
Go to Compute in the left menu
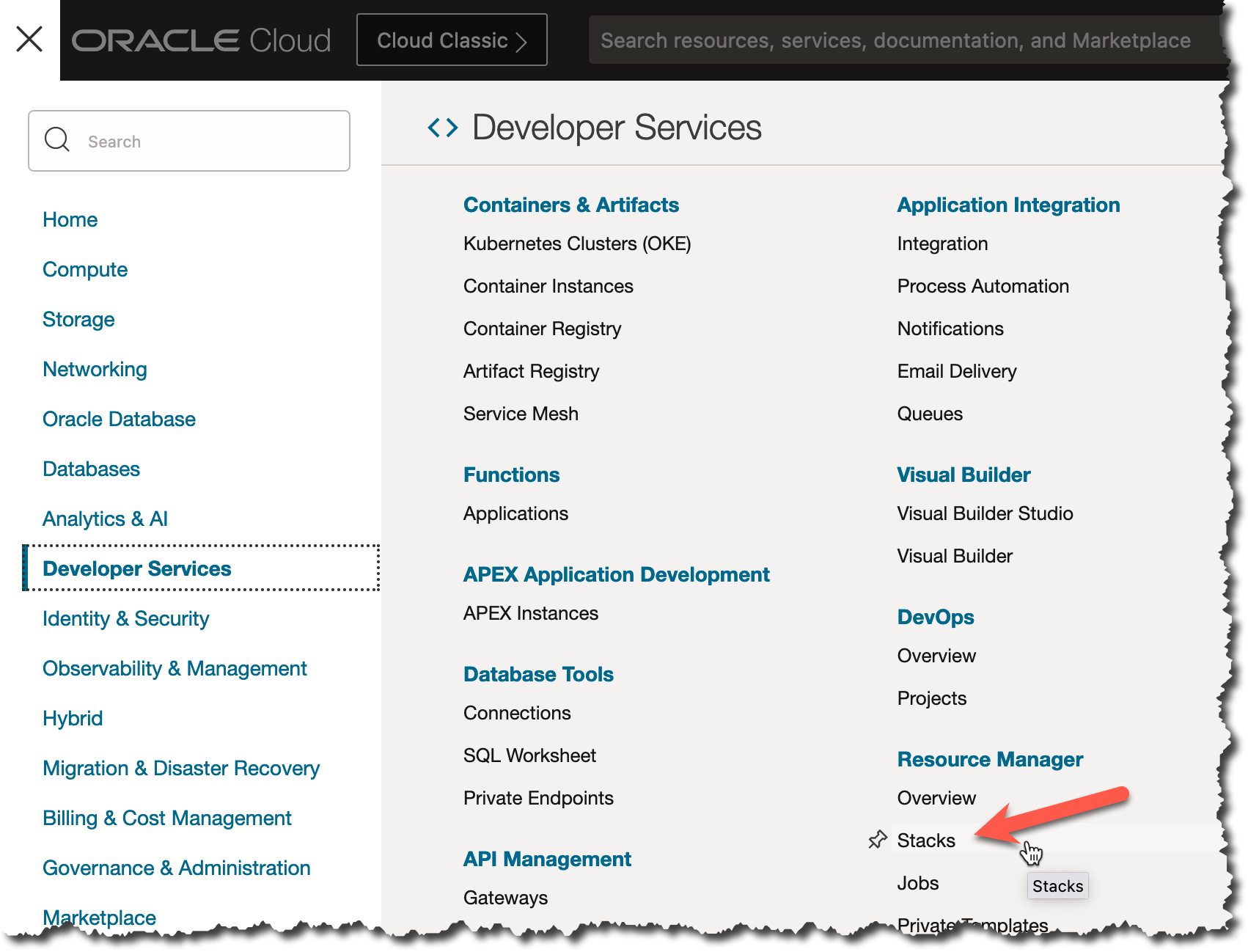click(85, 269)
